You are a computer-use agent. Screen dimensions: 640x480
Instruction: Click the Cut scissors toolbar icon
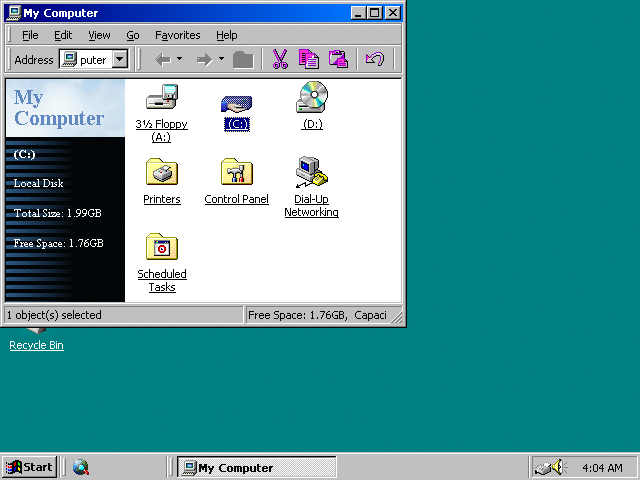click(280, 59)
